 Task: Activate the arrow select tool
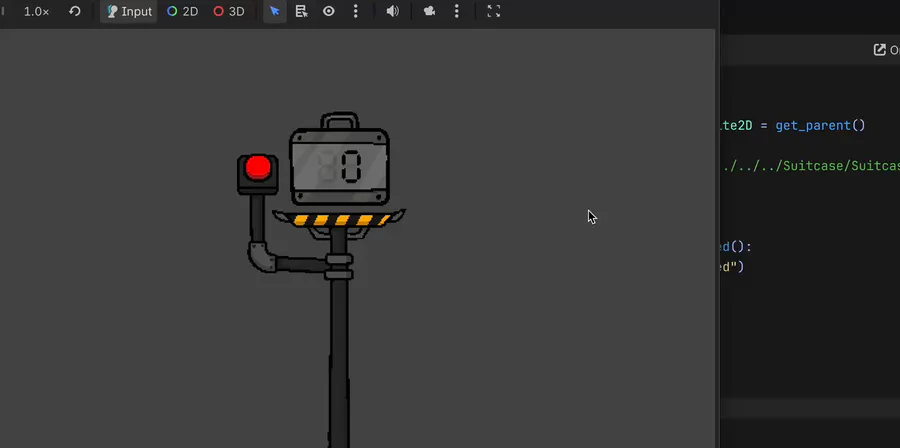(275, 11)
